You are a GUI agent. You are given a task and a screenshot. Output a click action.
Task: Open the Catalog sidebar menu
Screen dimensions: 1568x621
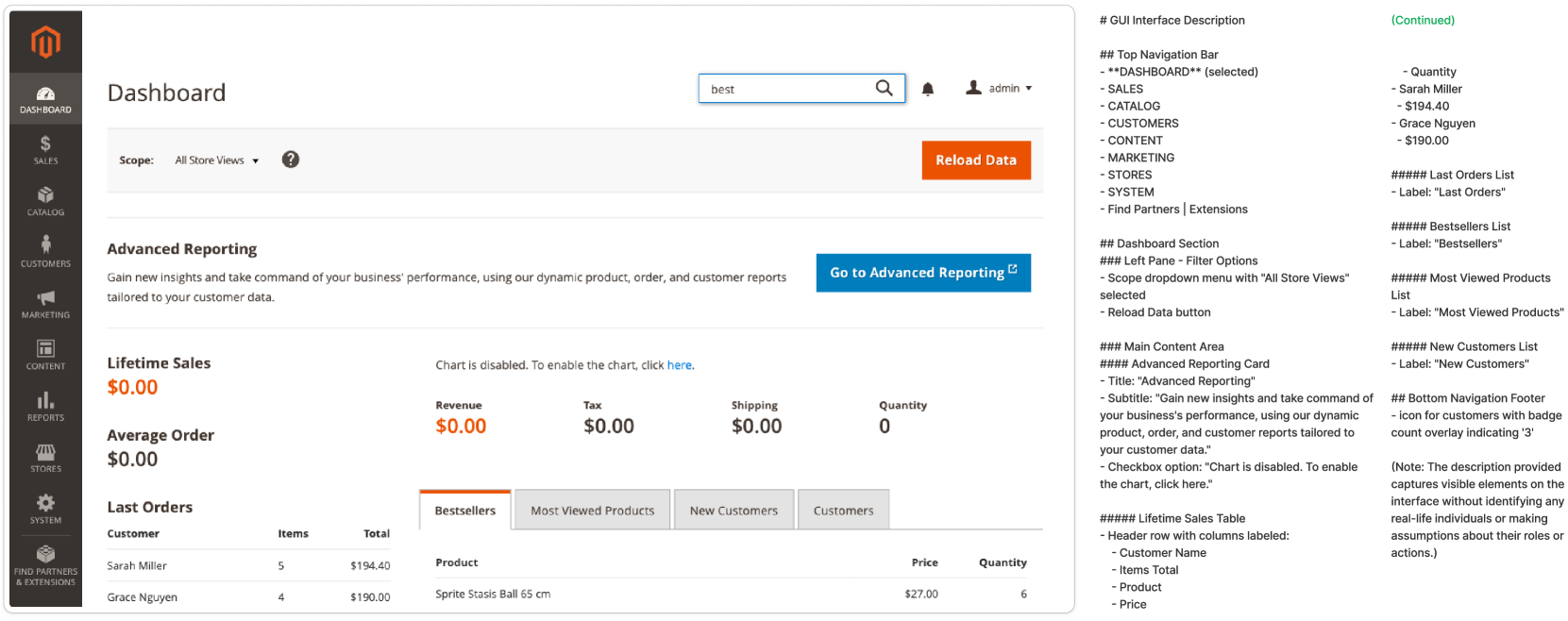(45, 200)
